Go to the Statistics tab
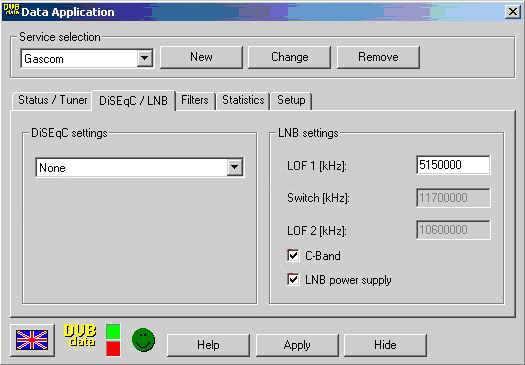Image resolution: width=525 pixels, height=365 pixels. click(243, 100)
